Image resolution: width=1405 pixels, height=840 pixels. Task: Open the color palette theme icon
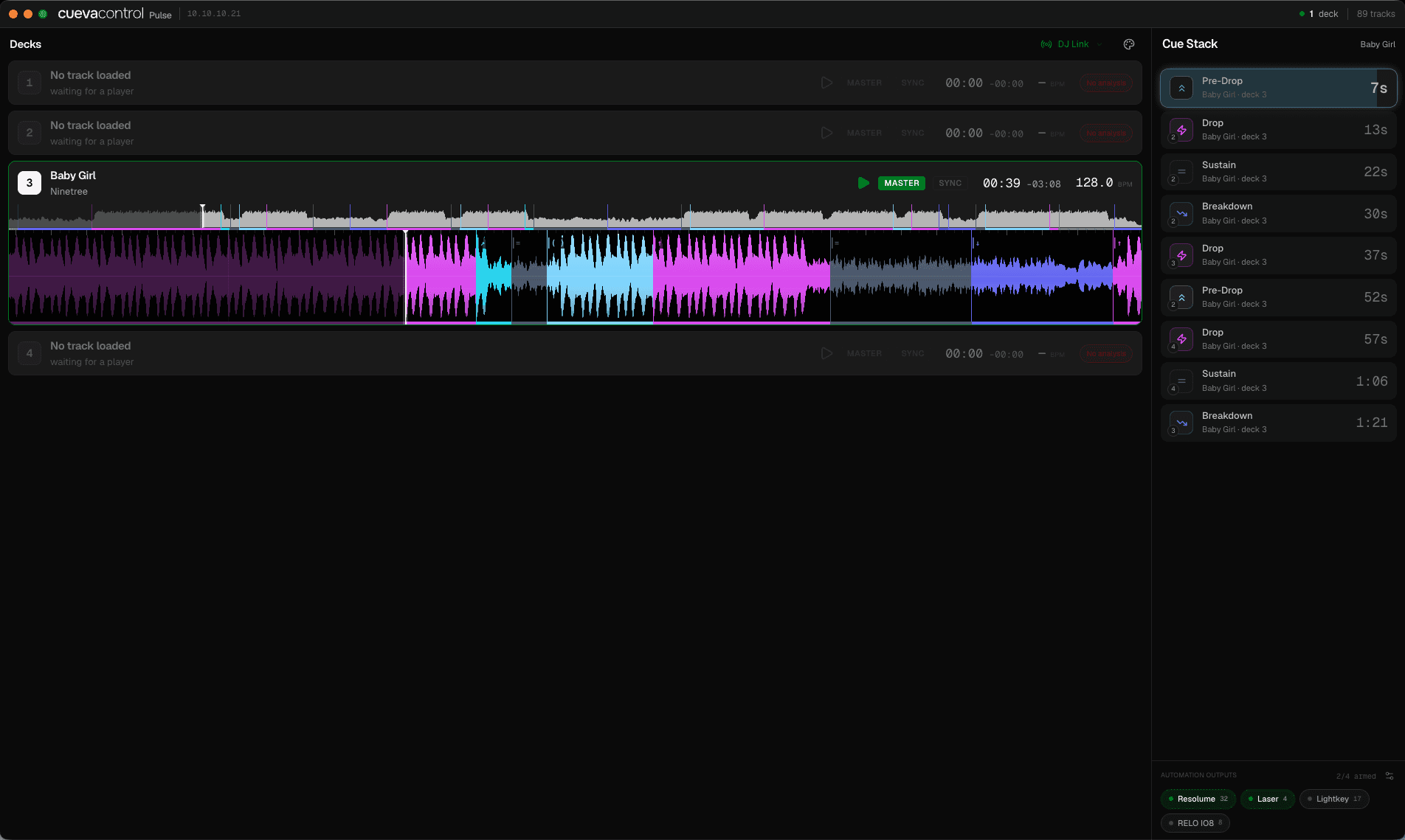pyautogui.click(x=1128, y=44)
